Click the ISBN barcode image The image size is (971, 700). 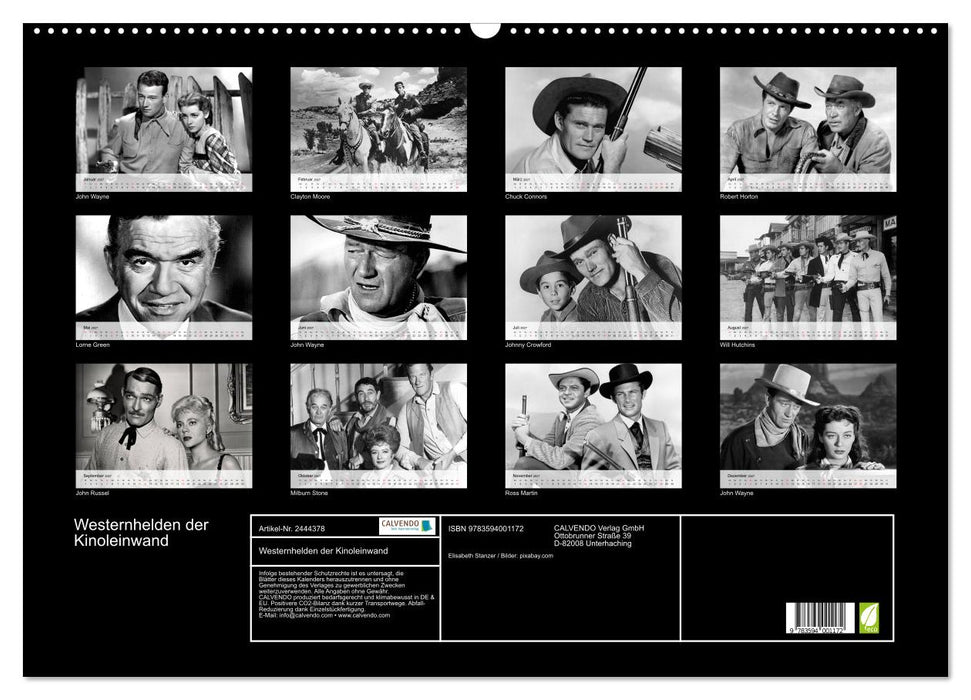[x=821, y=618]
